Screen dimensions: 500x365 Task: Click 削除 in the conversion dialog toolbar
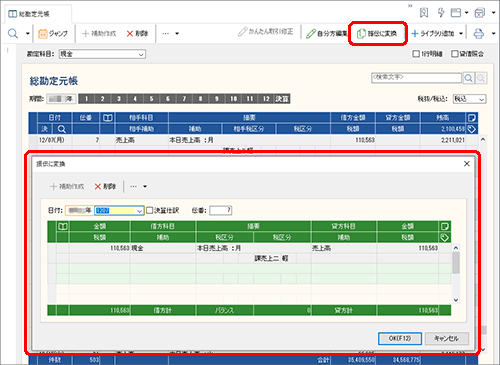(x=105, y=186)
